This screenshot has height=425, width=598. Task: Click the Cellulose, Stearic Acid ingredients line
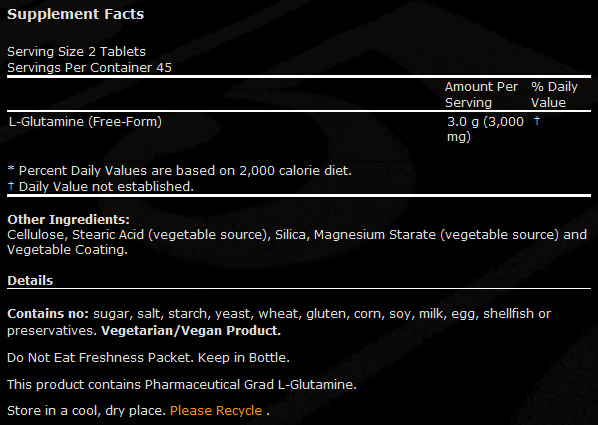click(x=297, y=234)
